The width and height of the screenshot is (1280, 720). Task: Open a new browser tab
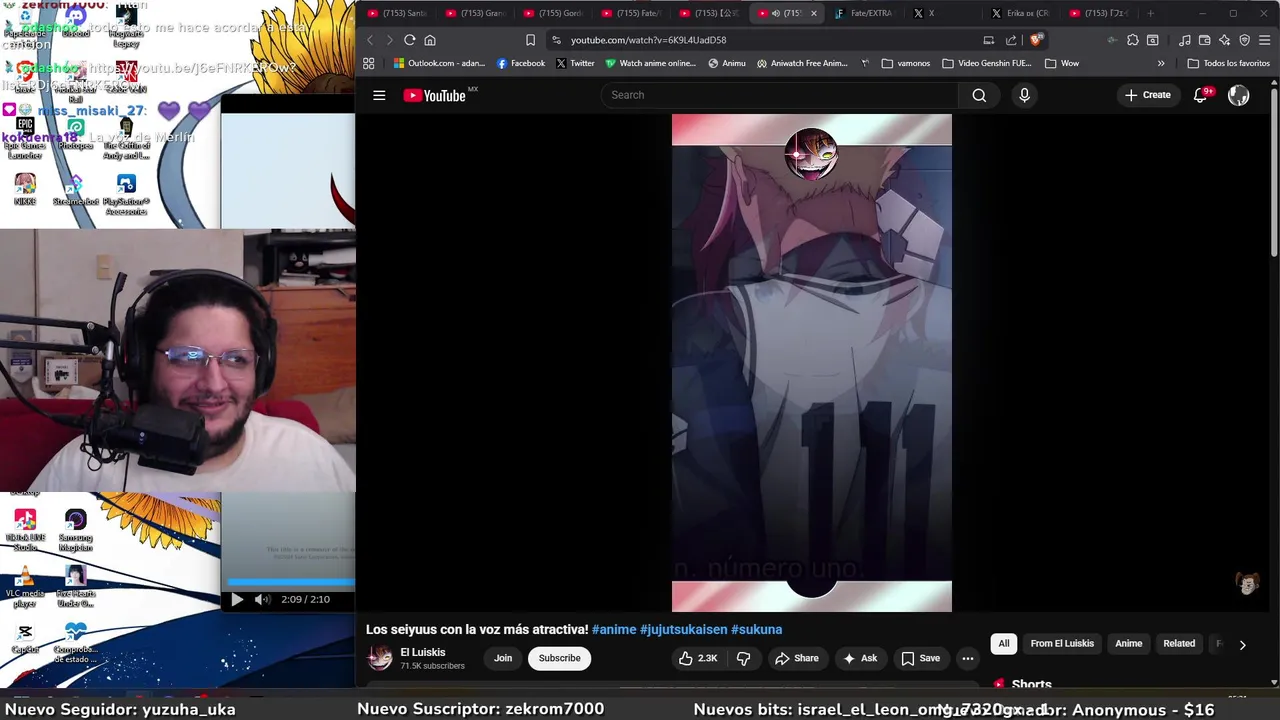(x=1150, y=13)
